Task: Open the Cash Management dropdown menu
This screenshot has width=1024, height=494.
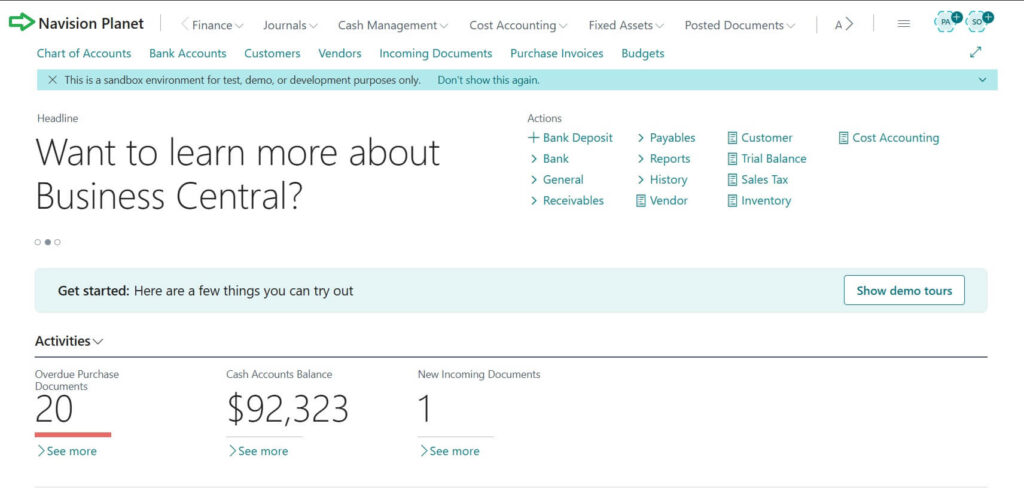Action: pyautogui.click(x=392, y=25)
